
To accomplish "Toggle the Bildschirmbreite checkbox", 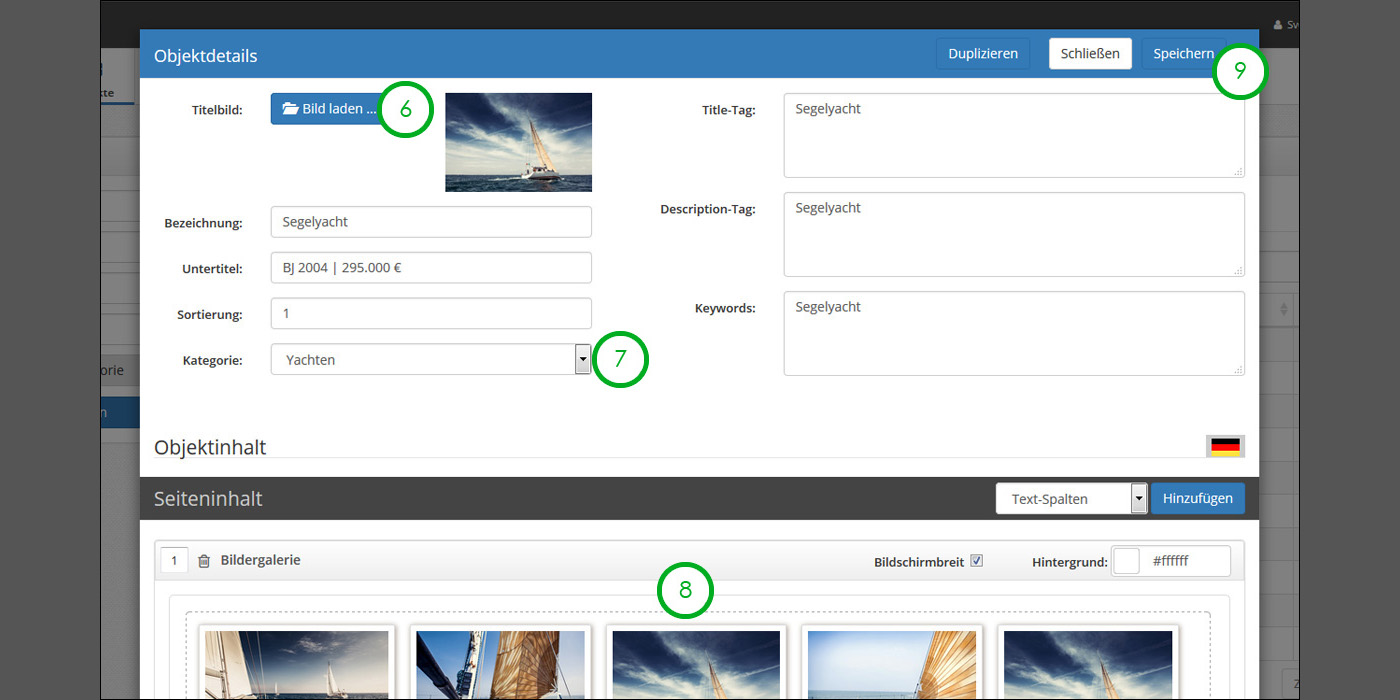I will pyautogui.click(x=977, y=561).
